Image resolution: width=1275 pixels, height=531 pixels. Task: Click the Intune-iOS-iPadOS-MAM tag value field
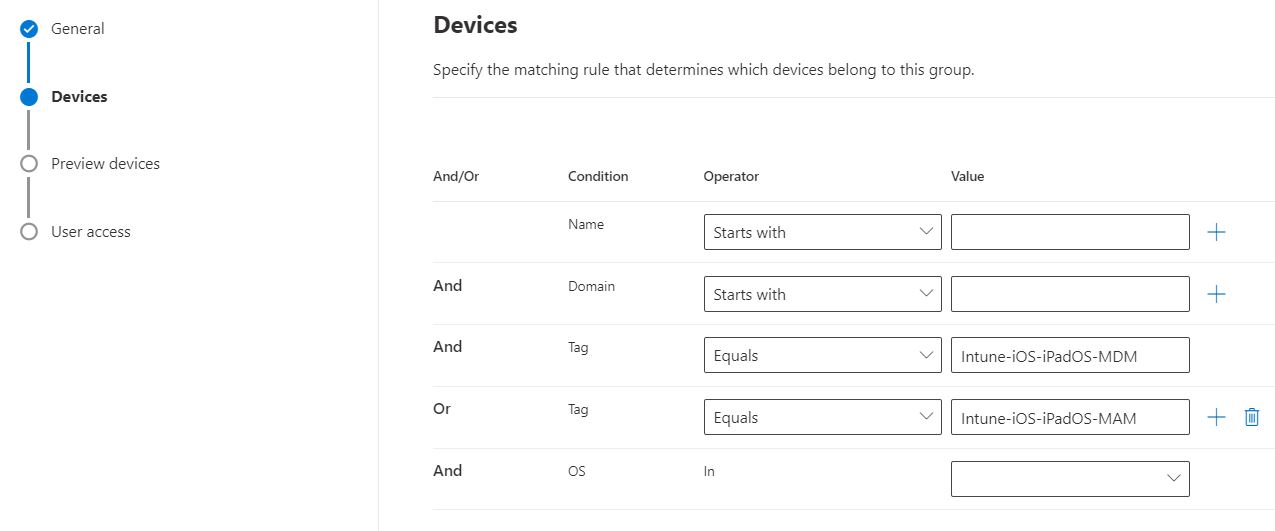coord(1070,417)
